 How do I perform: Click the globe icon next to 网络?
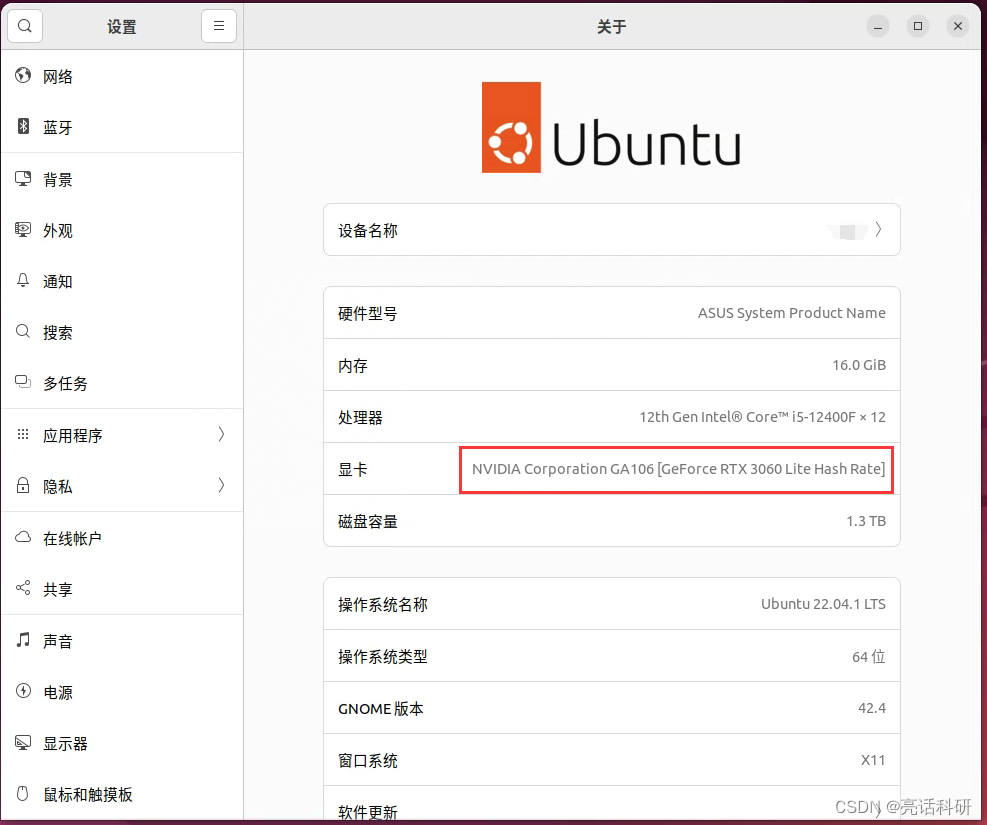tap(23, 76)
